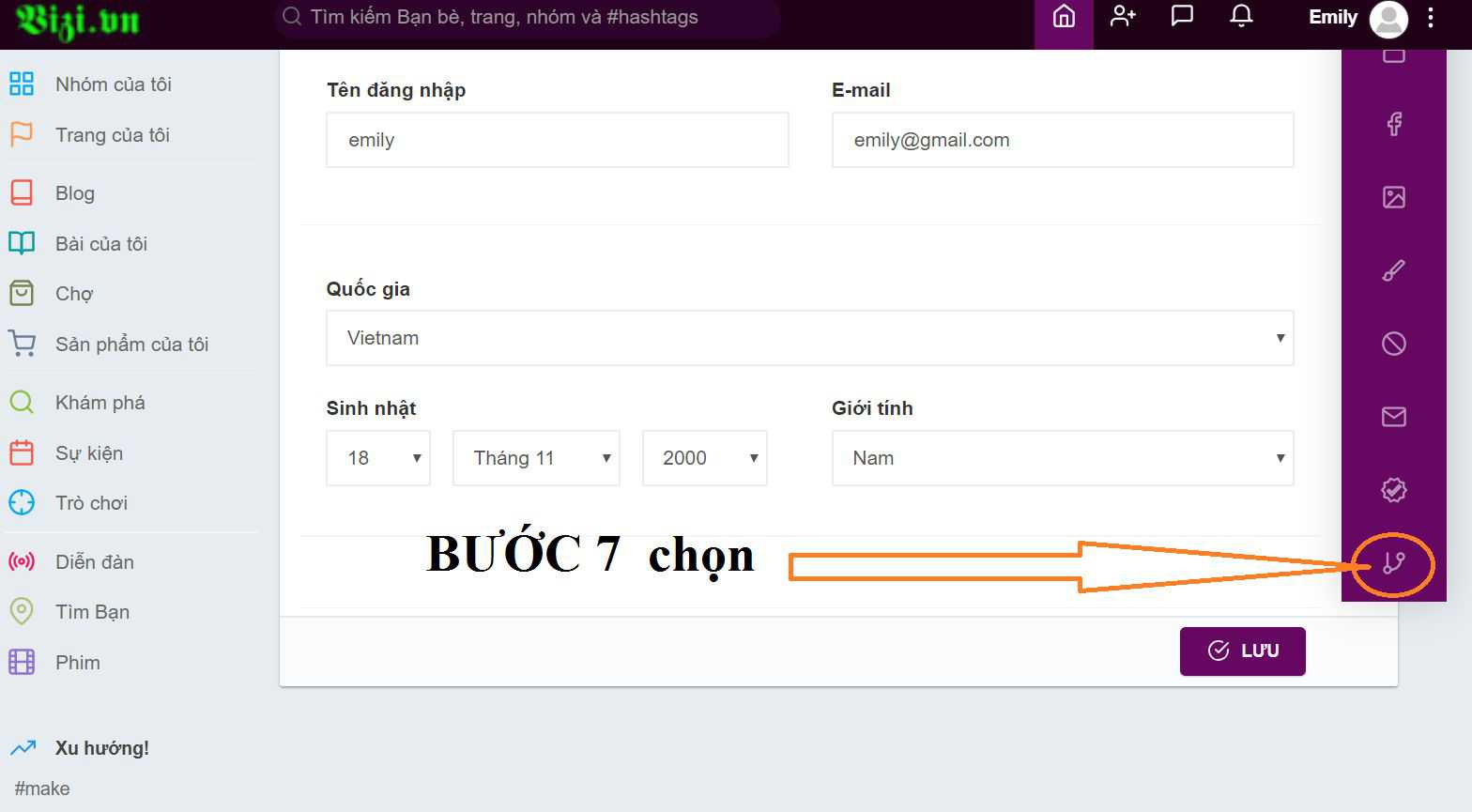Click the home icon in top bar

coord(1064,17)
